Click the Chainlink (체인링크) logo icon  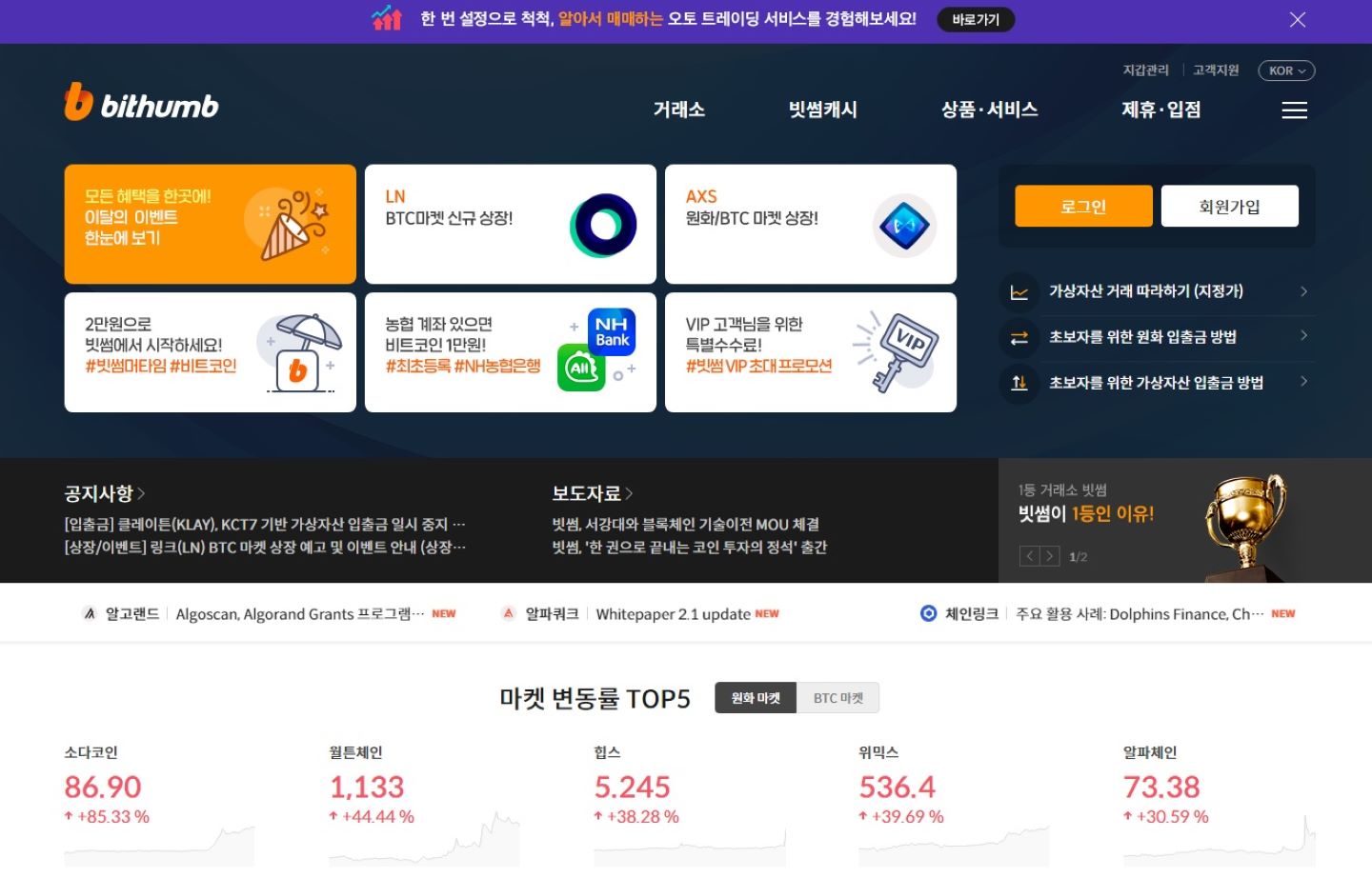click(x=927, y=613)
